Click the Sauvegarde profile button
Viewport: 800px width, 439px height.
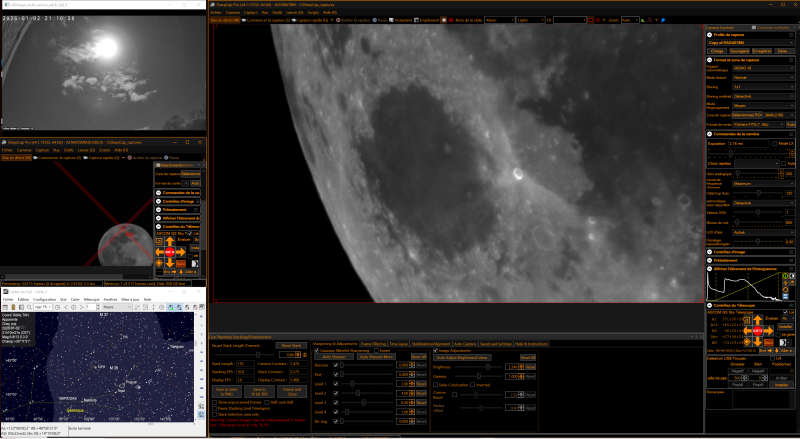(x=740, y=51)
